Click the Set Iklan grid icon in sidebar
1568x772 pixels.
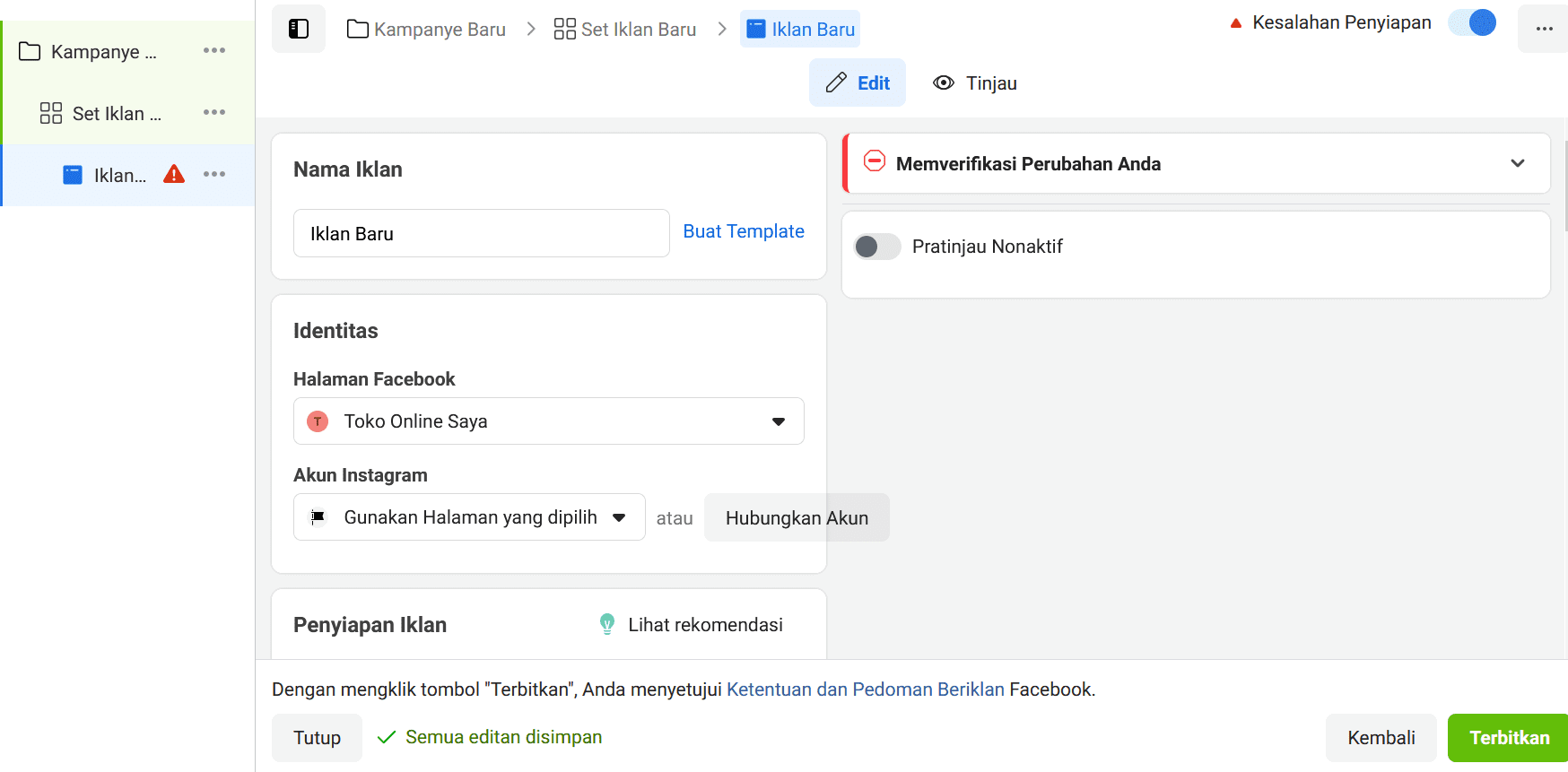[51, 113]
